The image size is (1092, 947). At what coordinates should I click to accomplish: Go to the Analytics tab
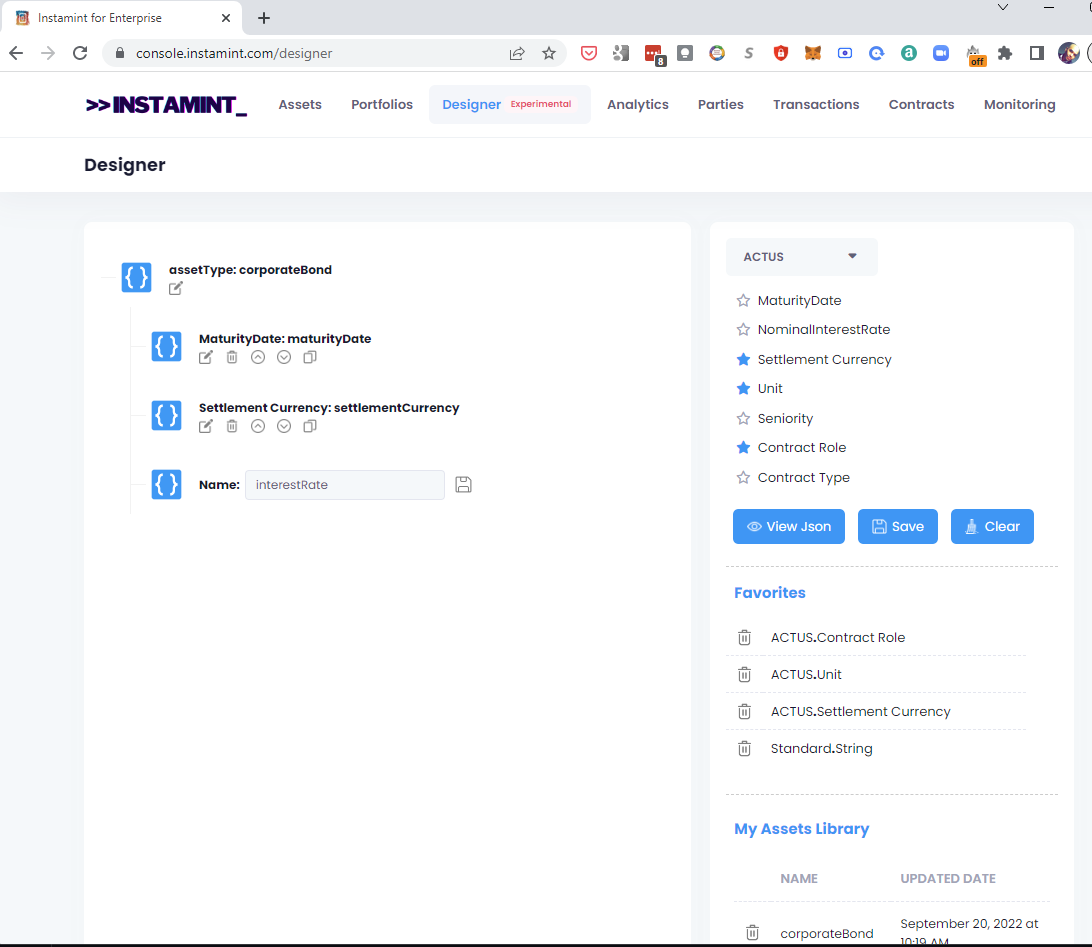[x=637, y=105]
